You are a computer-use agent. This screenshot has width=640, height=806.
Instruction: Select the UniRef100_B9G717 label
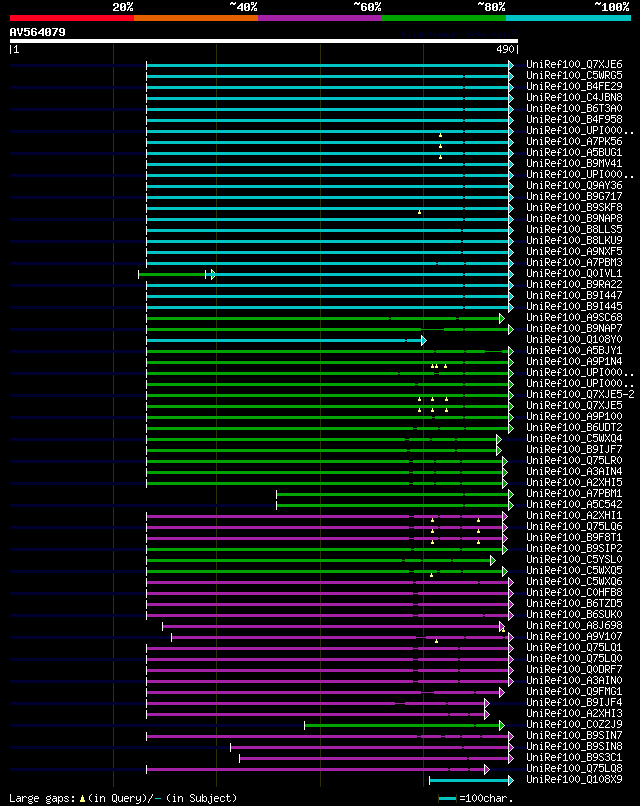[574, 196]
